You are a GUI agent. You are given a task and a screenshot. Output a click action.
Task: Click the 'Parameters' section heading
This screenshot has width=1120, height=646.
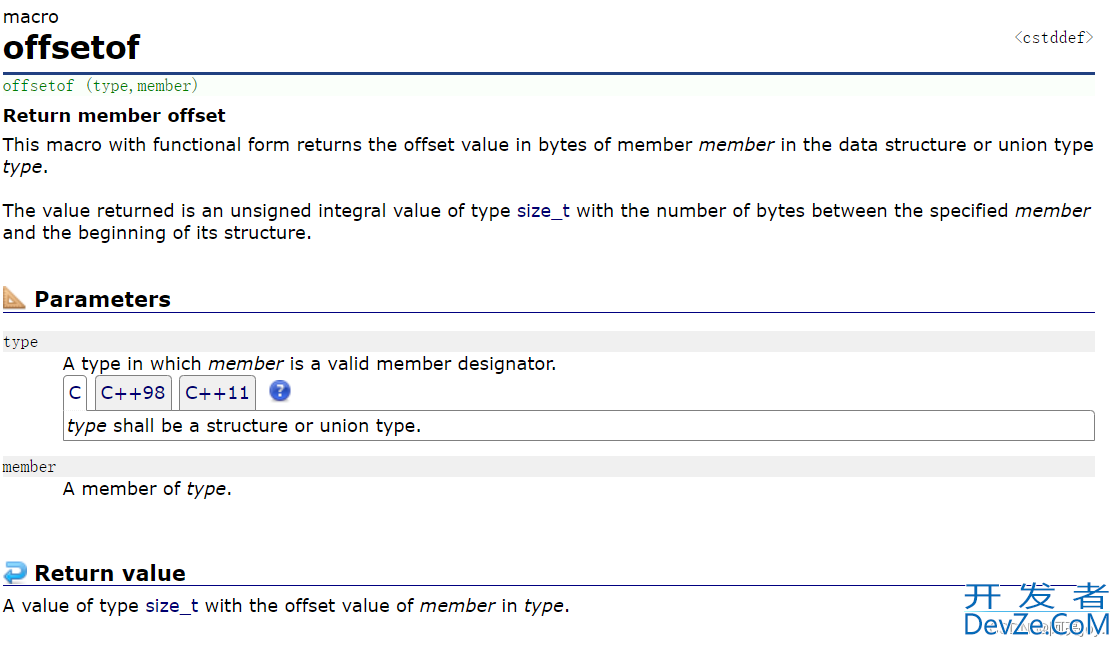click(103, 299)
